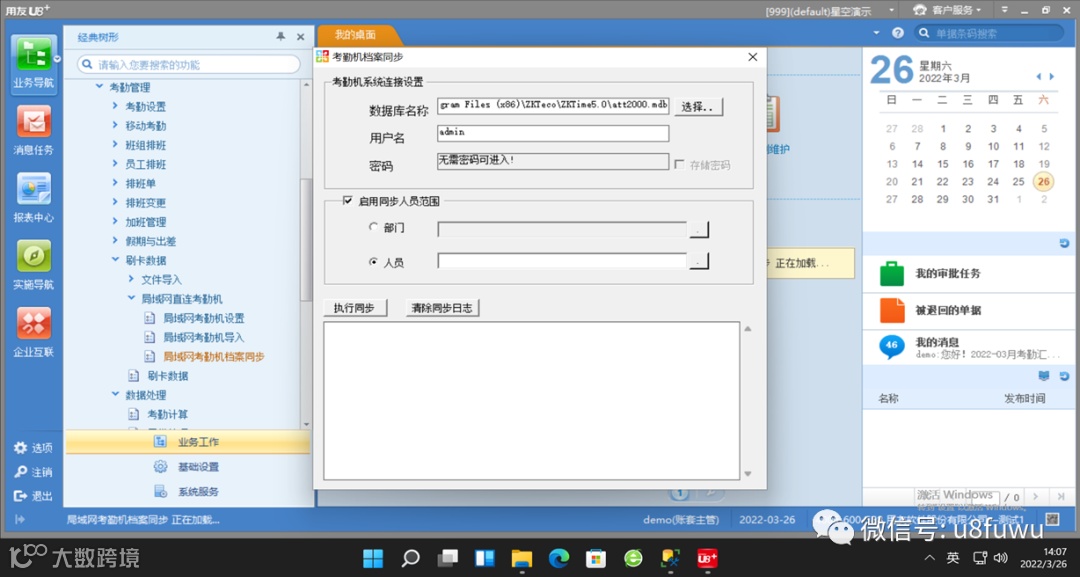
Task: Expand the 移动考勤 tree node
Action: 115,125
